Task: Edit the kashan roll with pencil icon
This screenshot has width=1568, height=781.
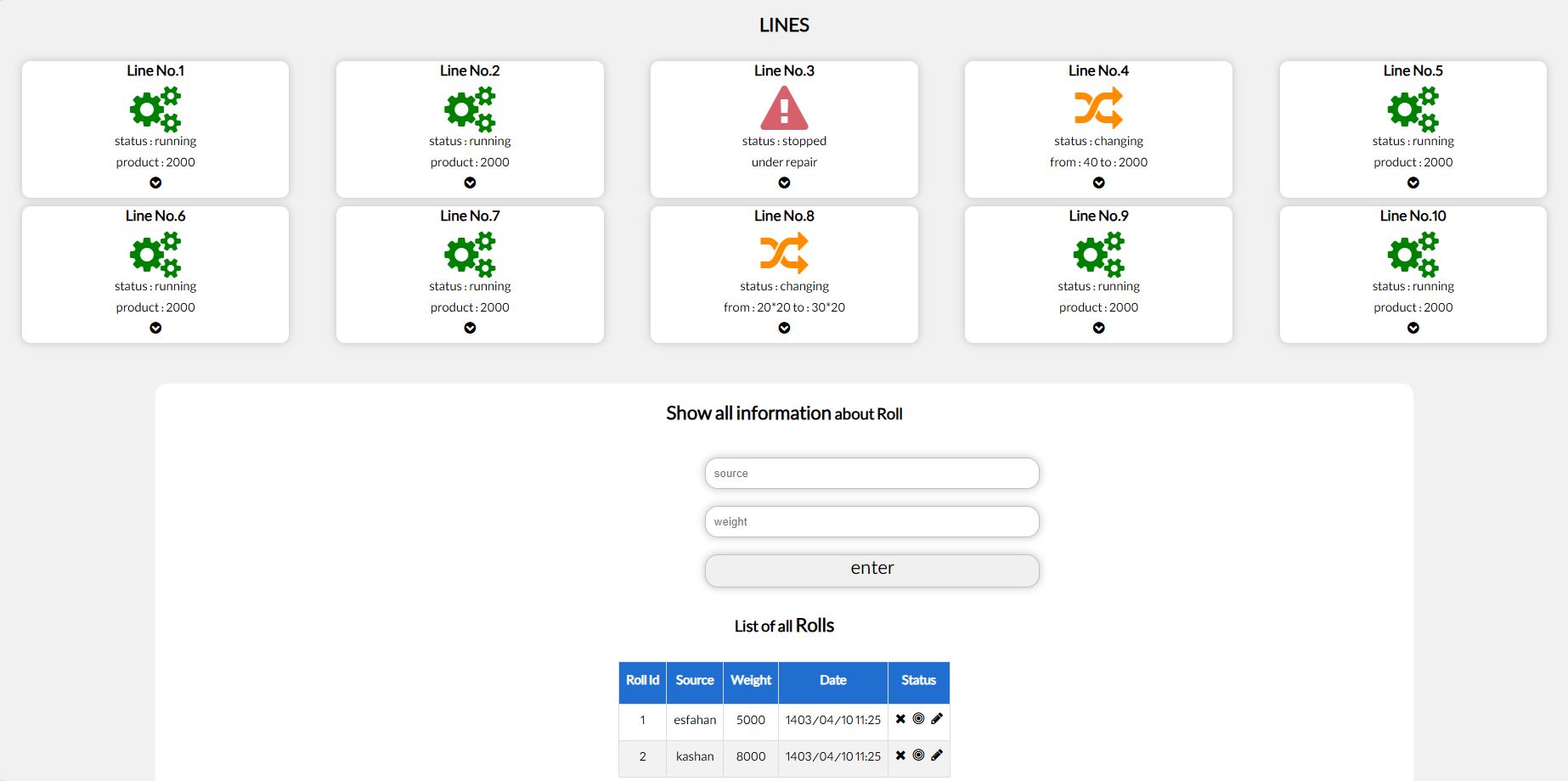Action: (937, 755)
